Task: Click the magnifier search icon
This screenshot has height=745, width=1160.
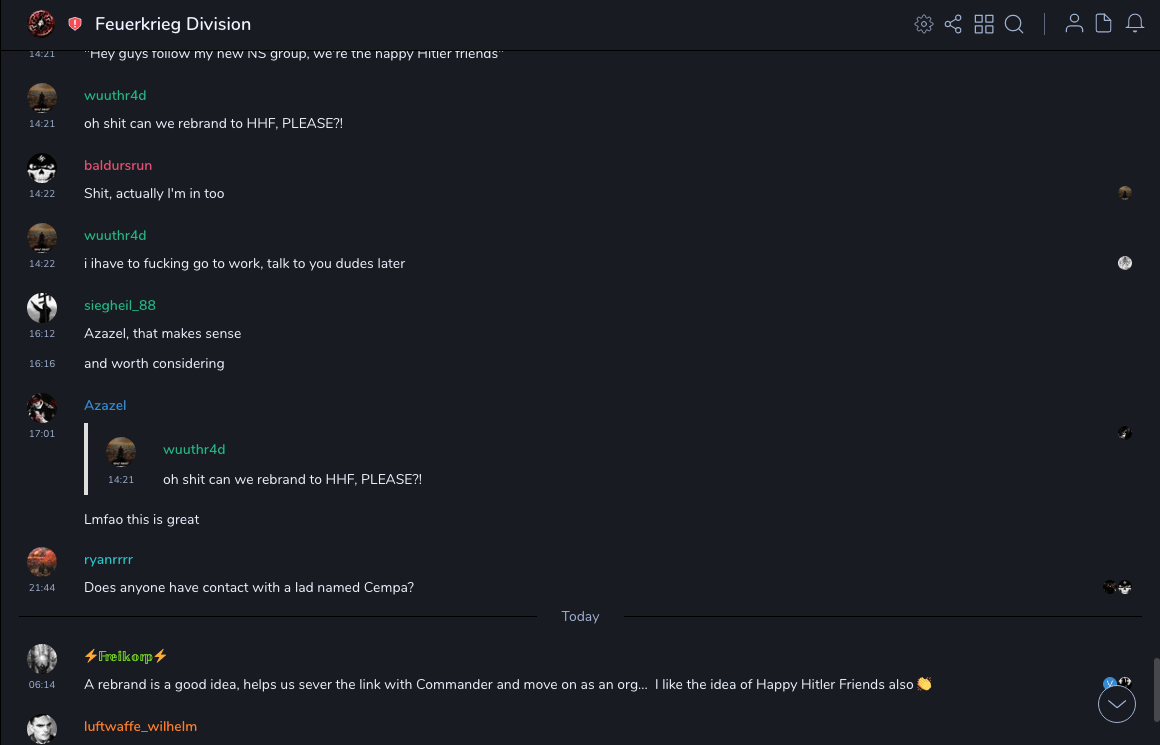Action: pos(1014,24)
